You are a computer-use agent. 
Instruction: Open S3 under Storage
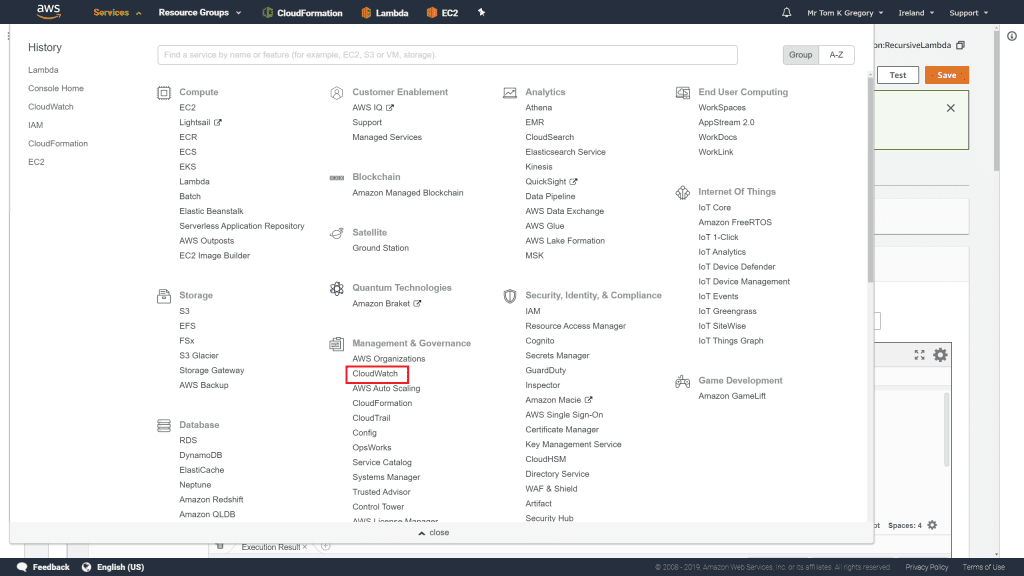point(185,311)
